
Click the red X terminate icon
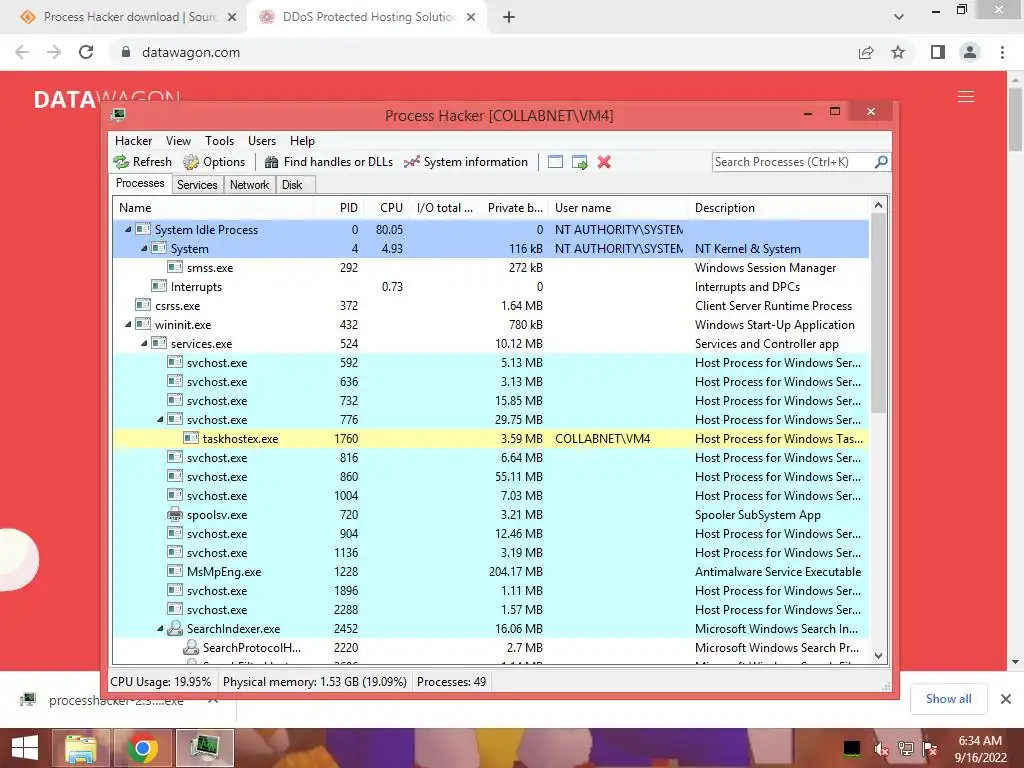[x=604, y=162]
